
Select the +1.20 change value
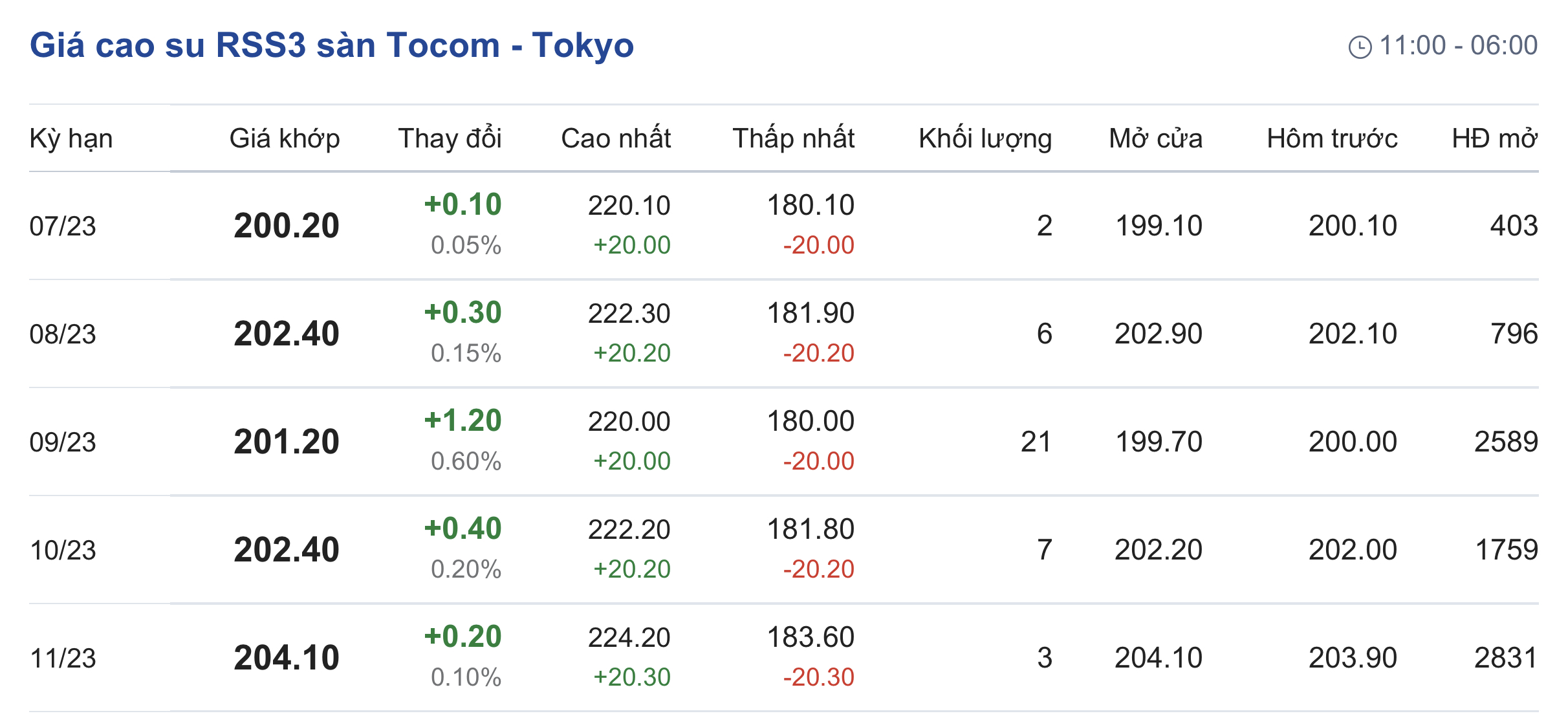pyautogui.click(x=463, y=421)
